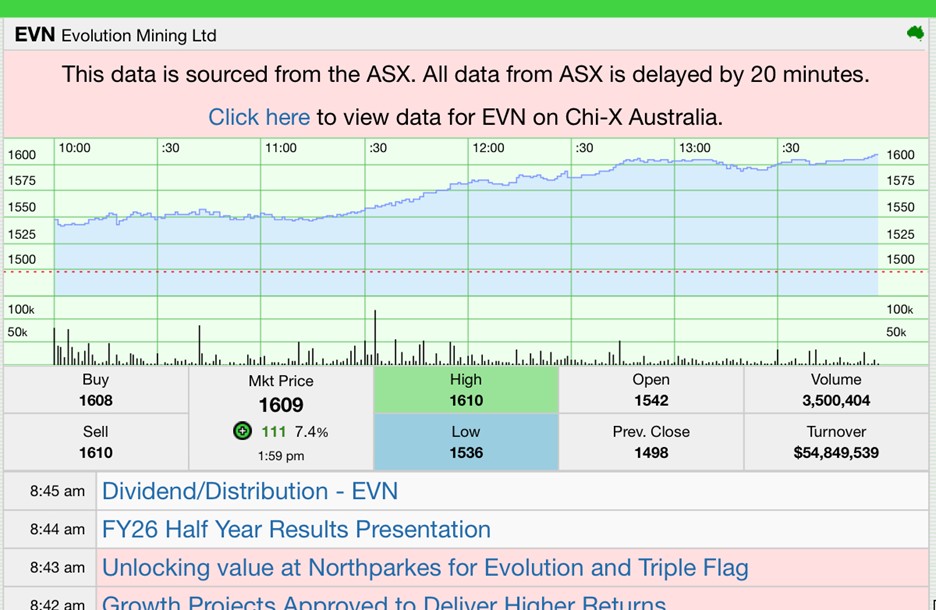Viewport: 936px width, 610px height.
Task: Click the tallest volume bar near 11:30
Action: pyautogui.click(x=375, y=340)
